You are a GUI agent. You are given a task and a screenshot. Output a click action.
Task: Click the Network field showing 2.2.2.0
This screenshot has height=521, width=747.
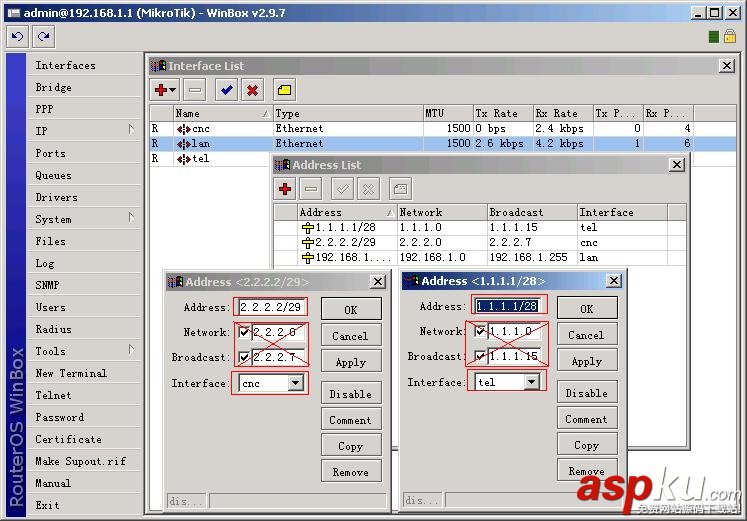tap(278, 332)
